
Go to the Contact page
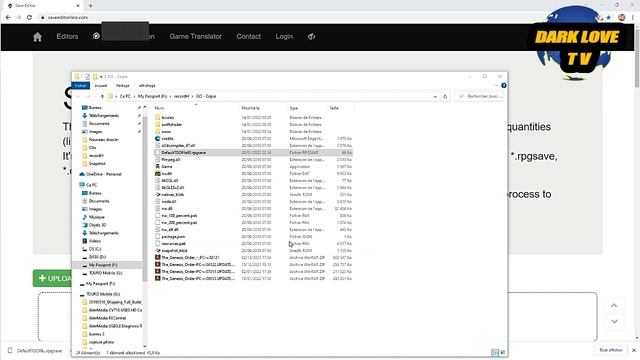click(249, 36)
